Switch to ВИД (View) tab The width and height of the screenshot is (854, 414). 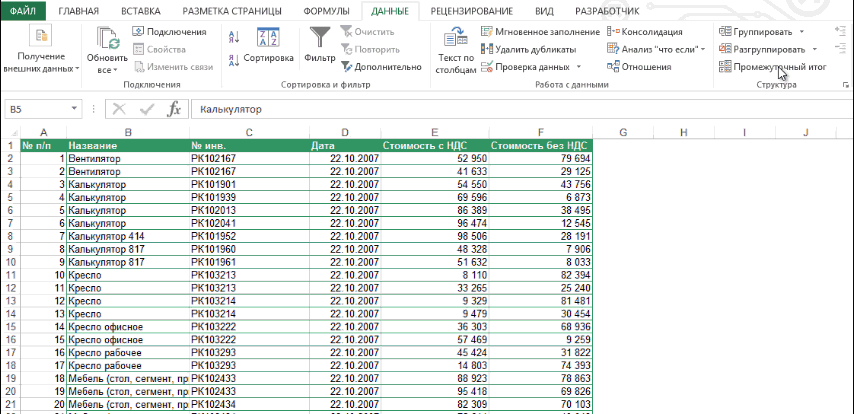tap(544, 11)
